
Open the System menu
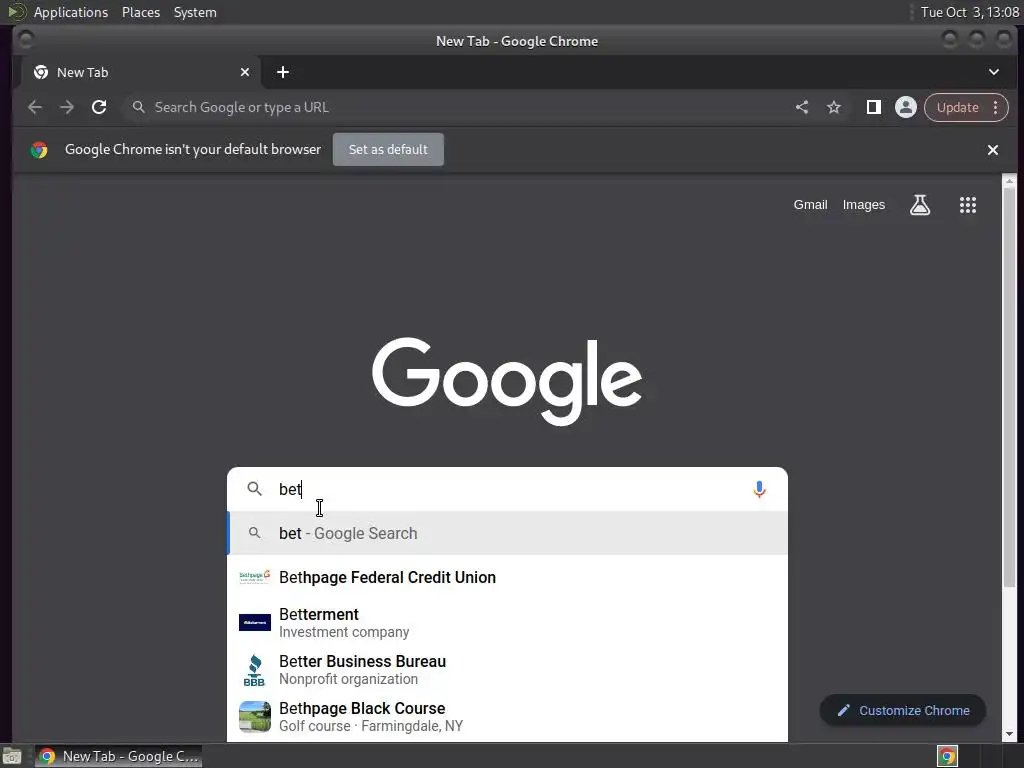coord(195,12)
